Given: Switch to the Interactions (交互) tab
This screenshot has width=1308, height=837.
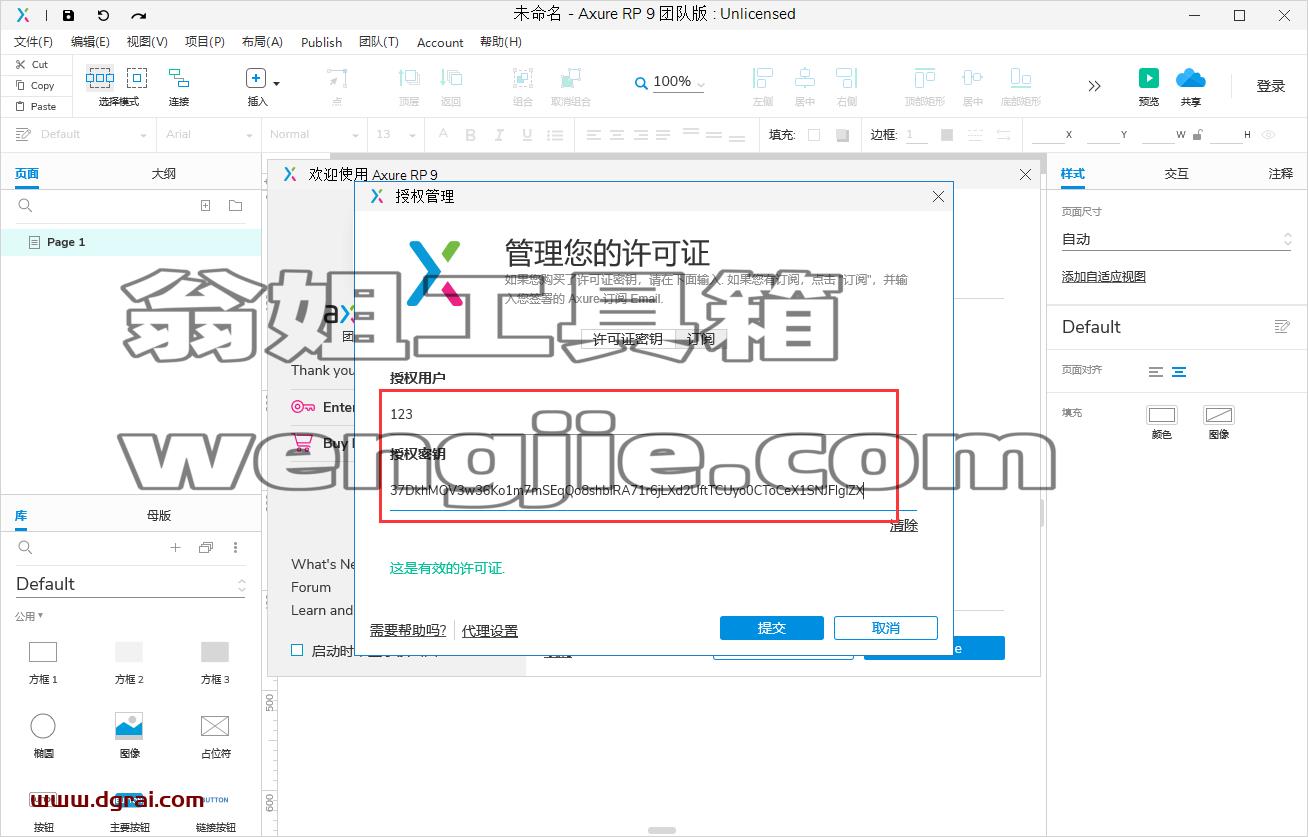Looking at the screenshot, I should (x=1177, y=174).
